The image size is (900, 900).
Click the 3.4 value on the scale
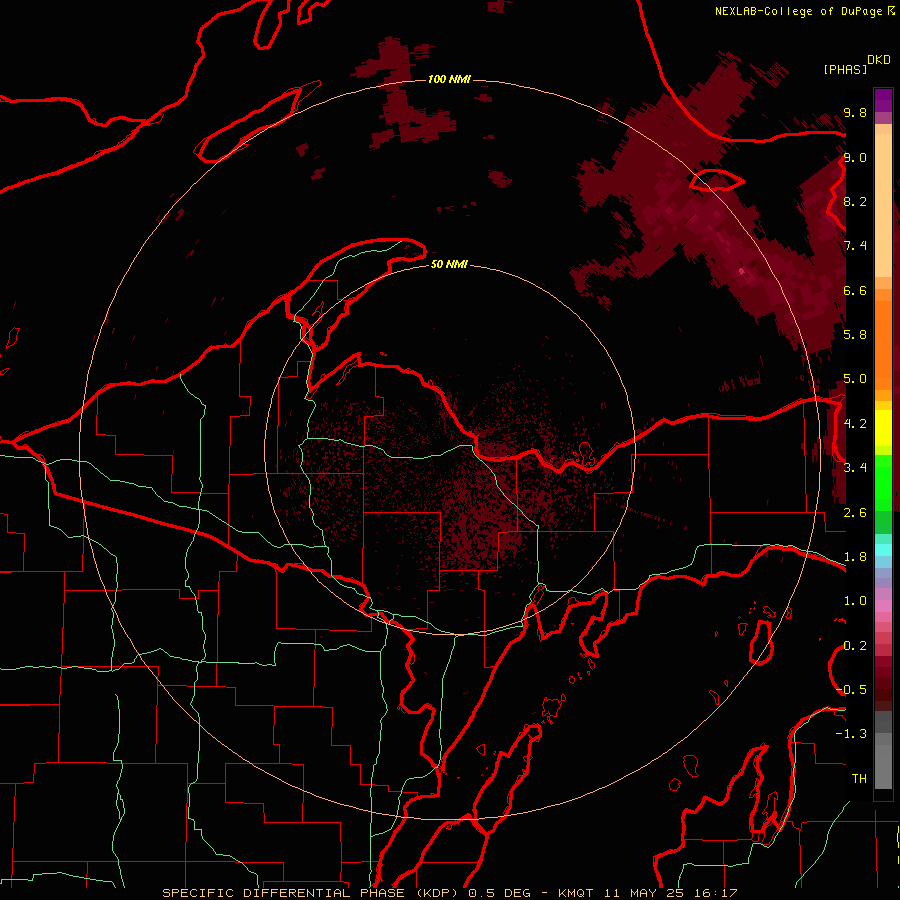(855, 467)
